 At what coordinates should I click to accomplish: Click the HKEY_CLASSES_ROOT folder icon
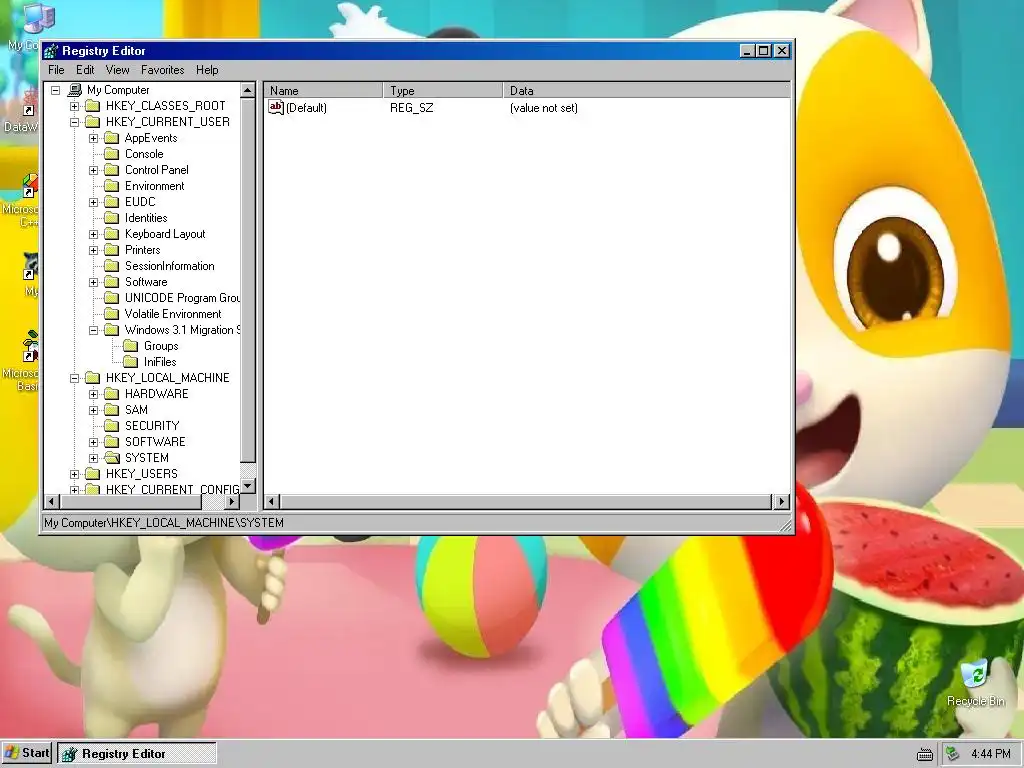93,106
